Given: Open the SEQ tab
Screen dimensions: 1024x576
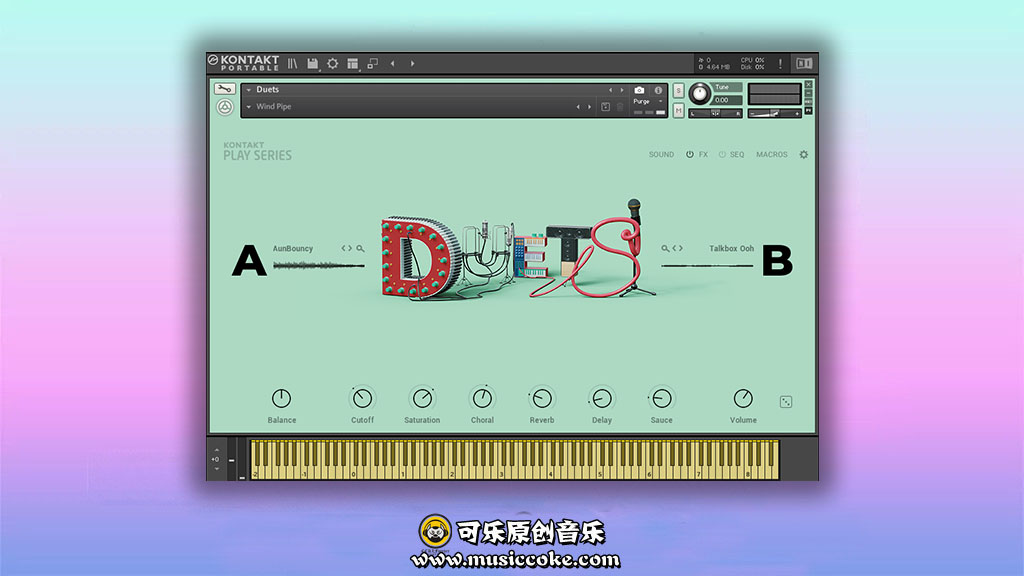Looking at the screenshot, I should (x=737, y=155).
